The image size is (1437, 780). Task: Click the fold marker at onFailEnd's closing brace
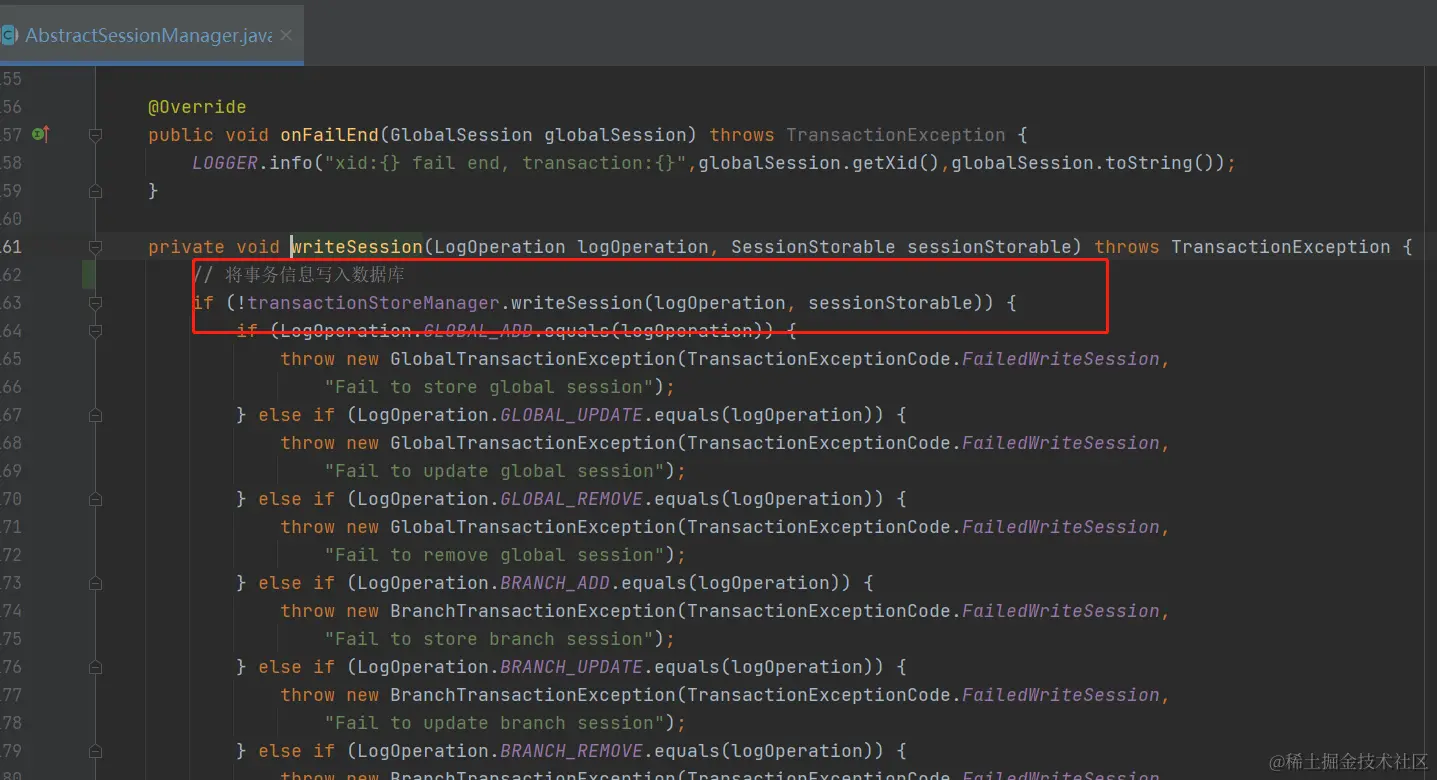click(x=95, y=191)
